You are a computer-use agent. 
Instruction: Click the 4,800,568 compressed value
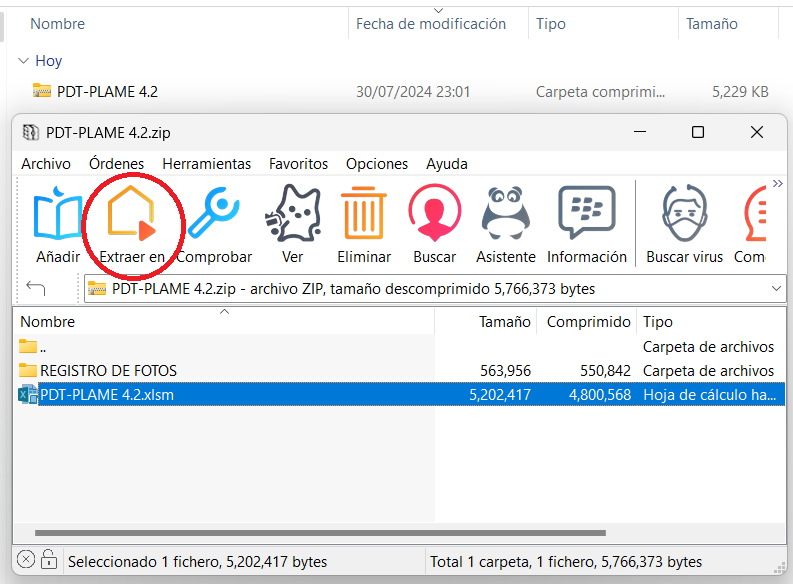coord(600,395)
